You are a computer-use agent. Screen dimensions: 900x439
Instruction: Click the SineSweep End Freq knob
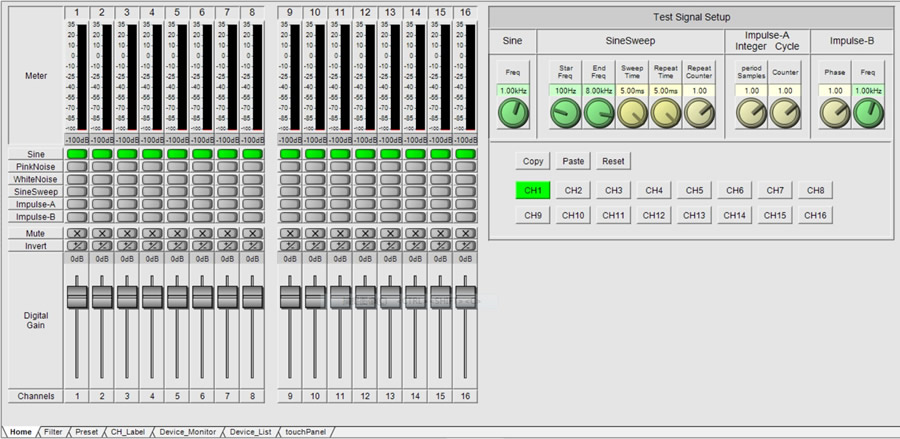pos(599,112)
